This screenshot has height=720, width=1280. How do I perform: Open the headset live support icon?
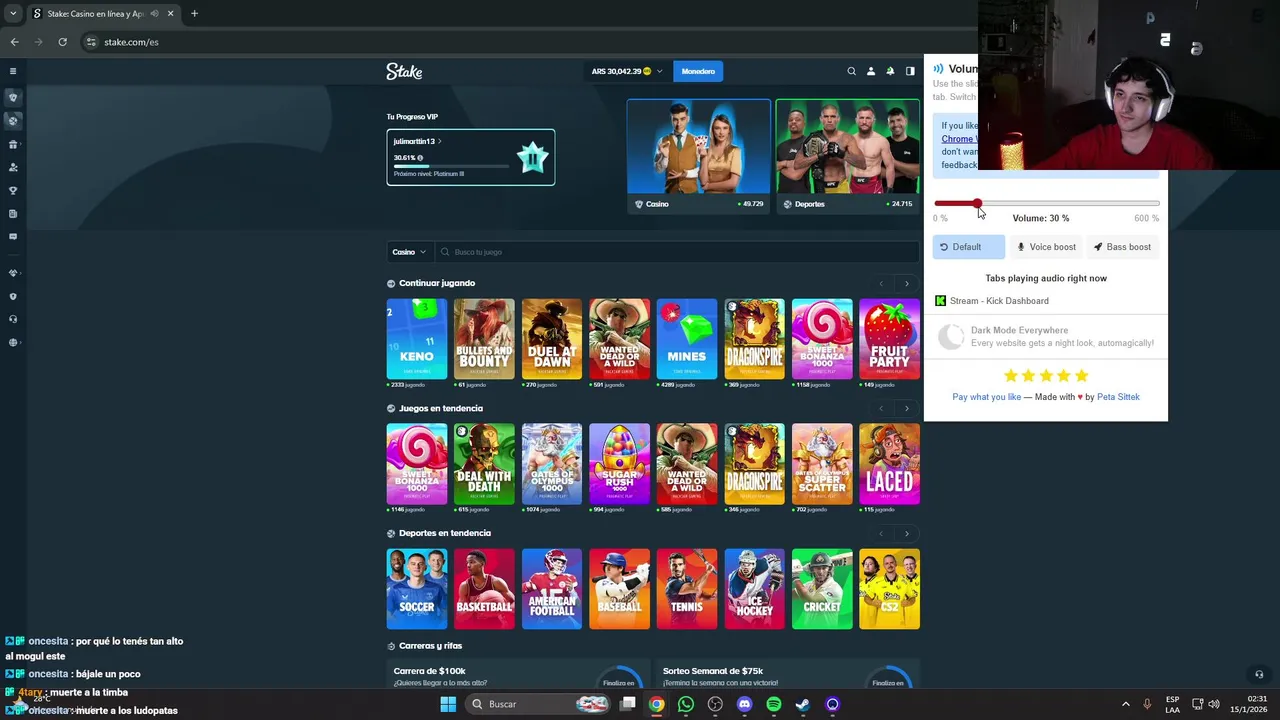point(13,319)
